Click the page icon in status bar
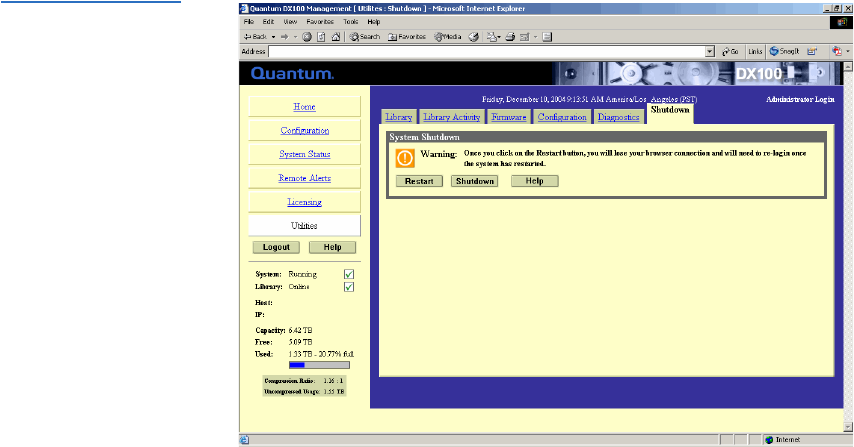The height and width of the screenshot is (447, 854). (x=245, y=439)
